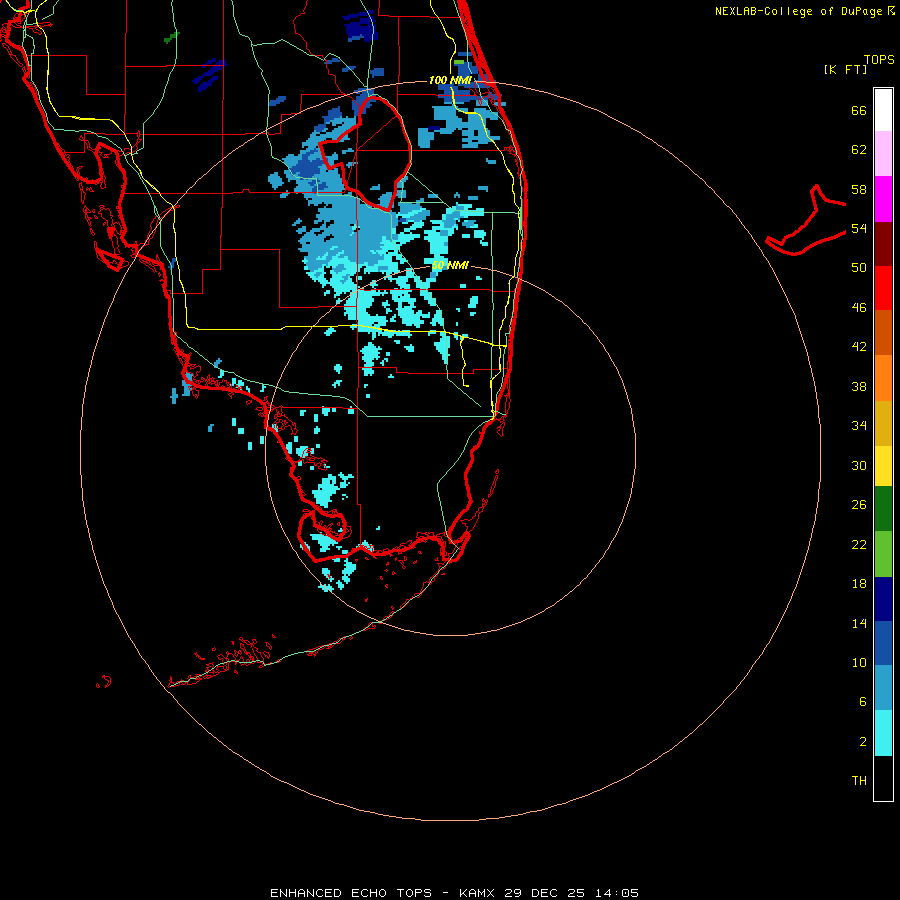The width and height of the screenshot is (900, 900).
Task: Select the legend value 46
Action: coord(859,308)
